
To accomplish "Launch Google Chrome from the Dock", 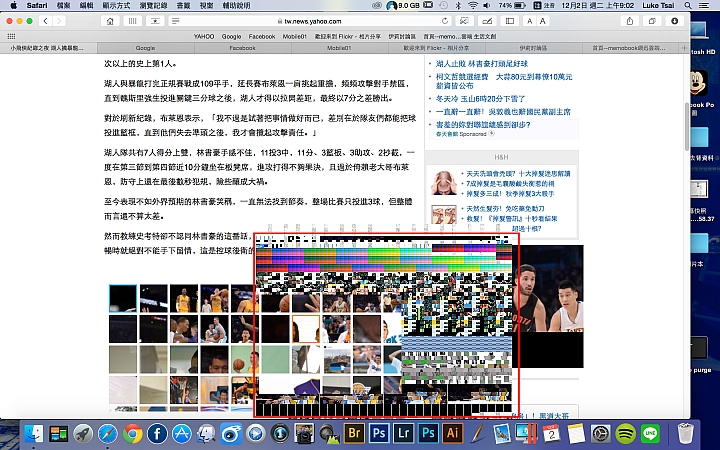I will pos(132,433).
